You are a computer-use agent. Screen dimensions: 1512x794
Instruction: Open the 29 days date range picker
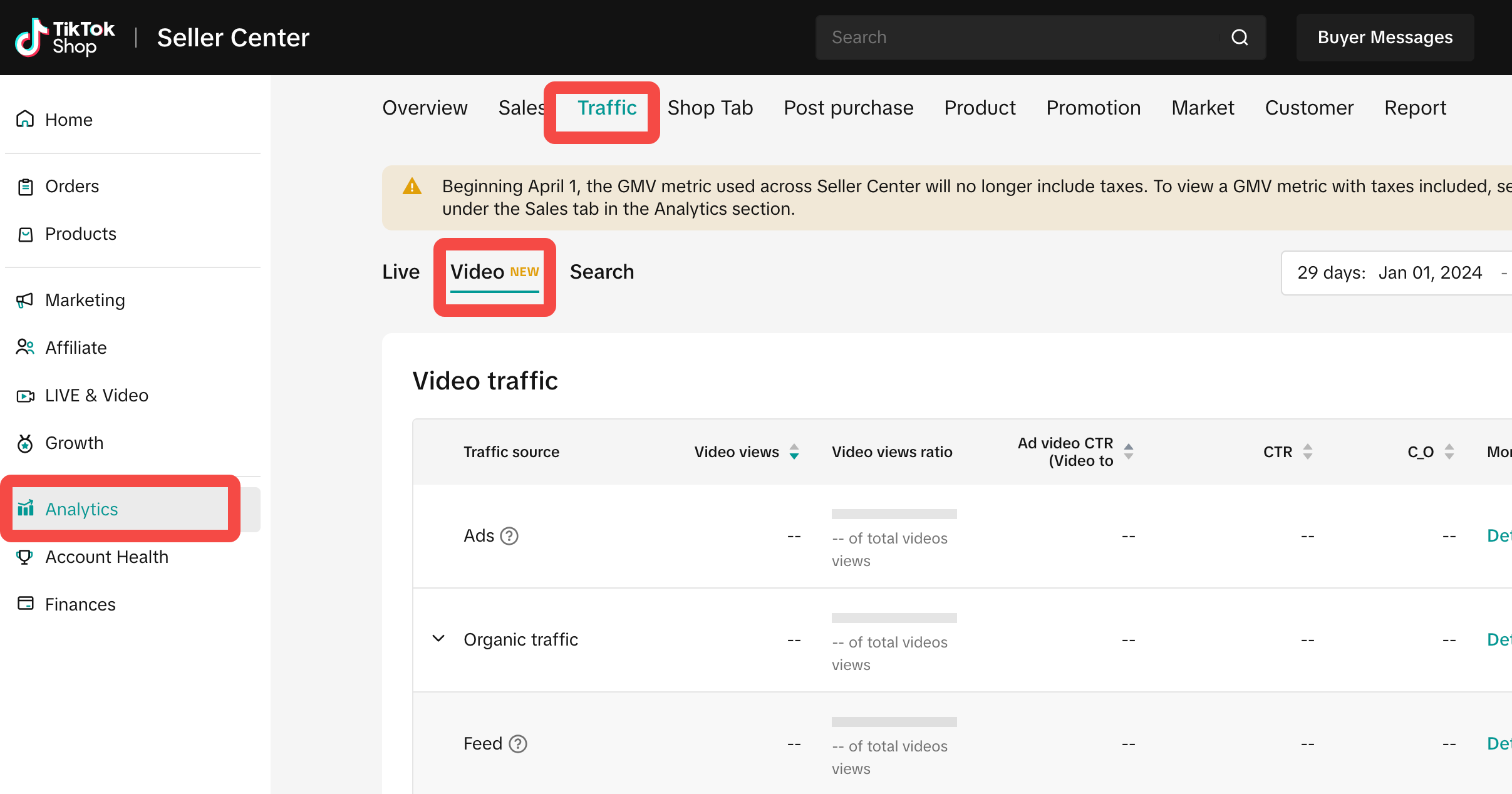1397,272
